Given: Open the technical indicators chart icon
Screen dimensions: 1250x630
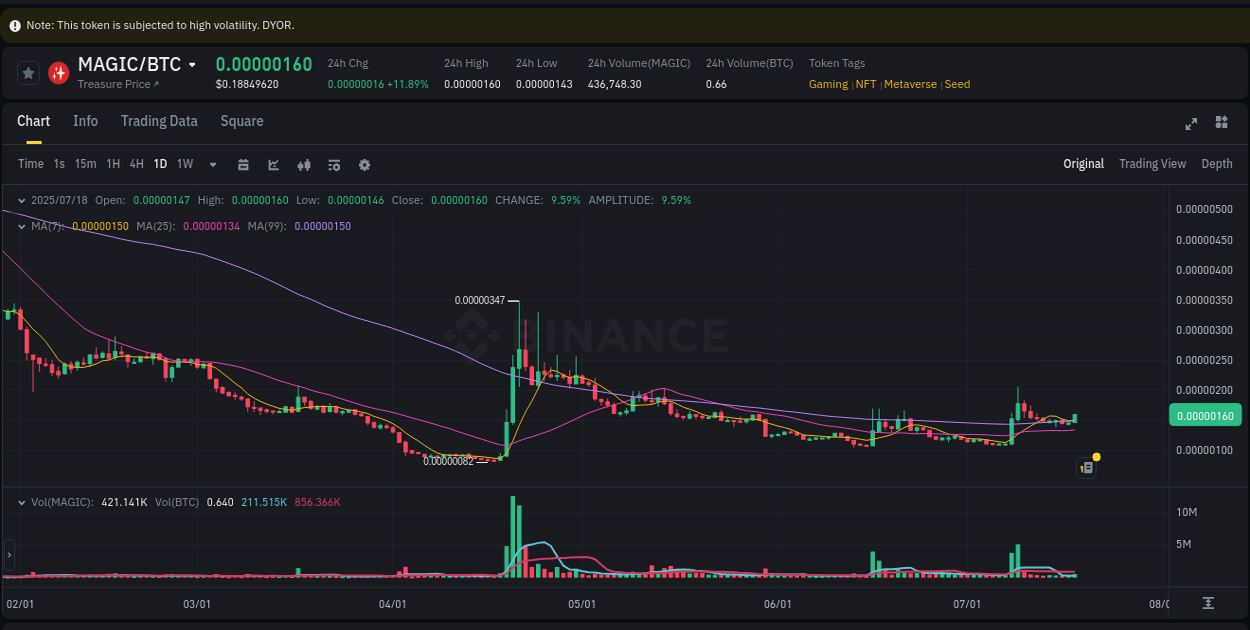Looking at the screenshot, I should click(273, 164).
